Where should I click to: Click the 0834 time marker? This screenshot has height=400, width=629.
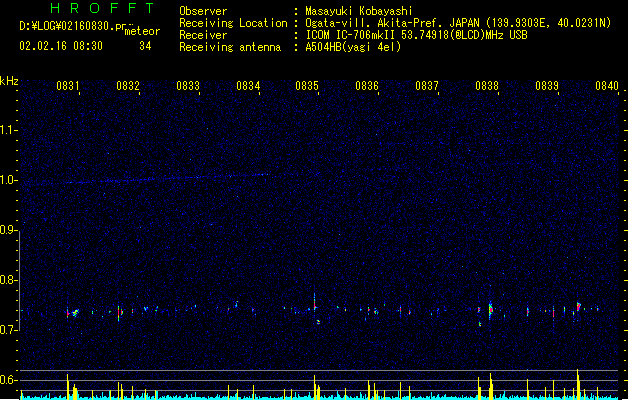(x=248, y=86)
